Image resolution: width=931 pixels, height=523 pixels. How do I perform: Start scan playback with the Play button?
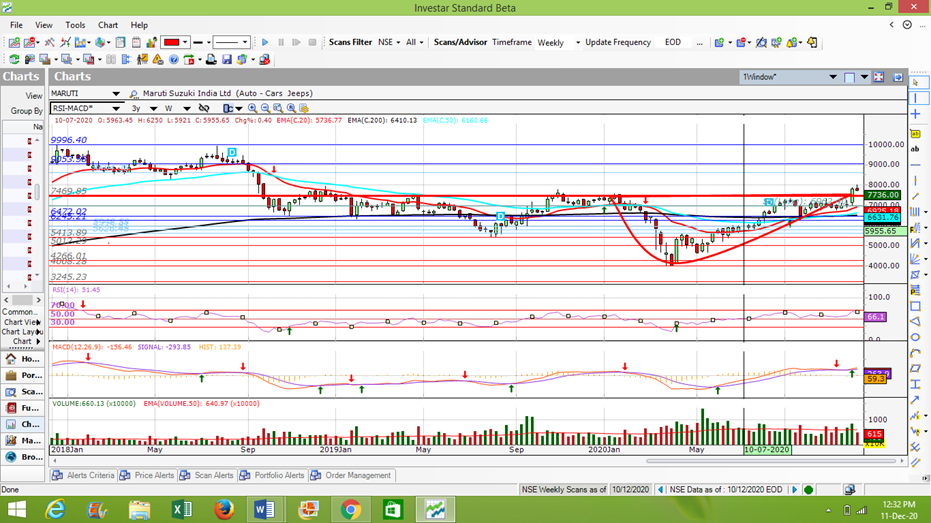pyautogui.click(x=265, y=42)
